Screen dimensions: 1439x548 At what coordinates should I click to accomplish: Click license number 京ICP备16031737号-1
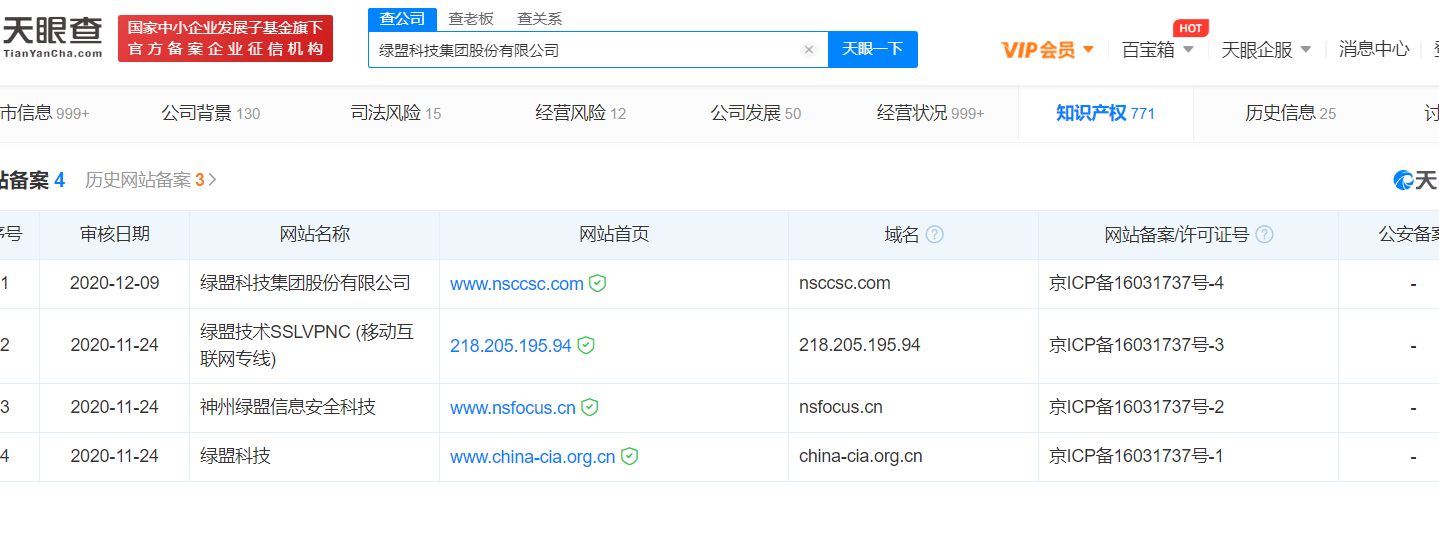[1136, 456]
